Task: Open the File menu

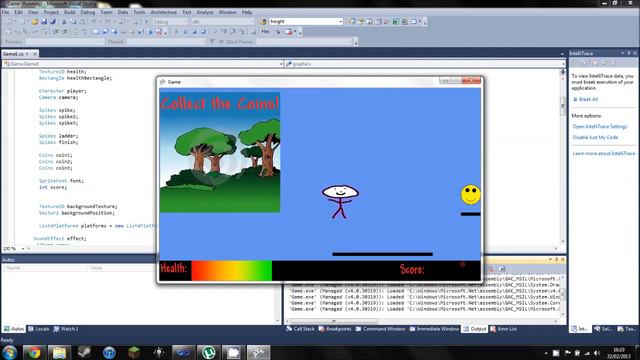Action: (5, 12)
